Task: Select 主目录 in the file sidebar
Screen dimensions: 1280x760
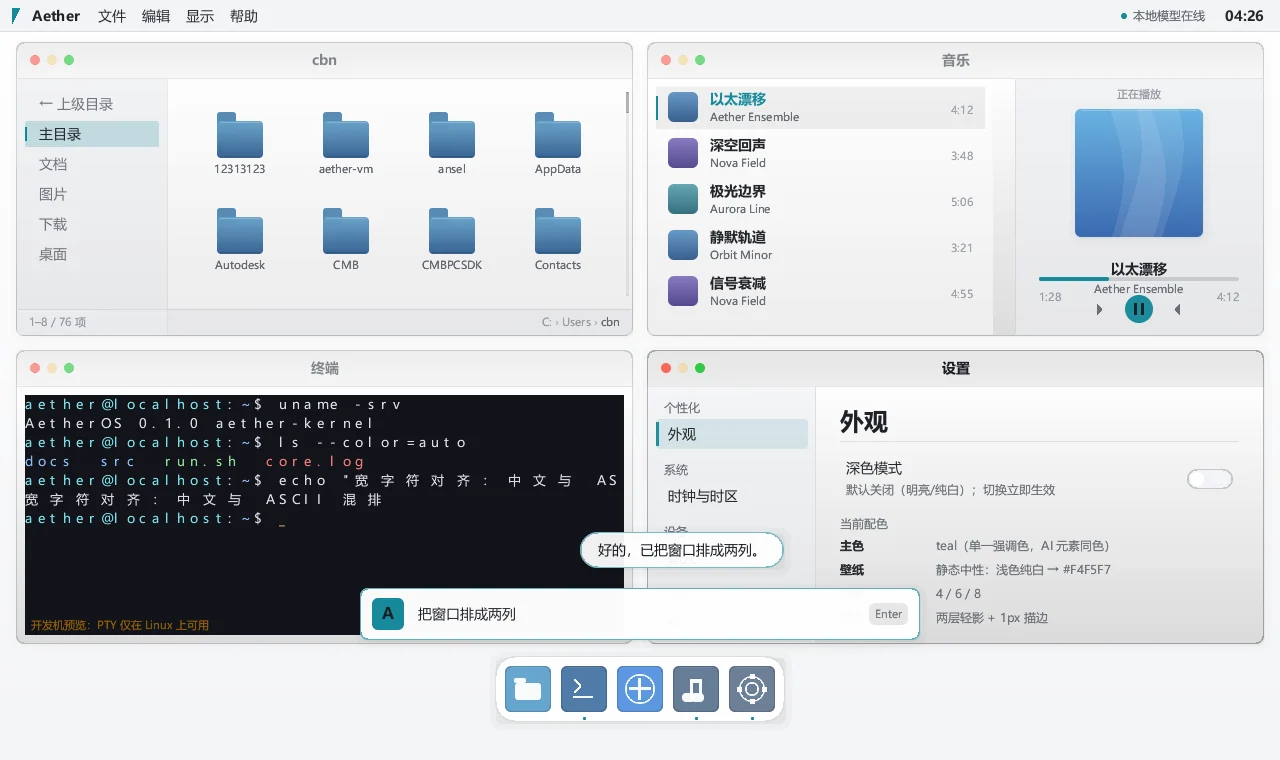Action: point(92,134)
